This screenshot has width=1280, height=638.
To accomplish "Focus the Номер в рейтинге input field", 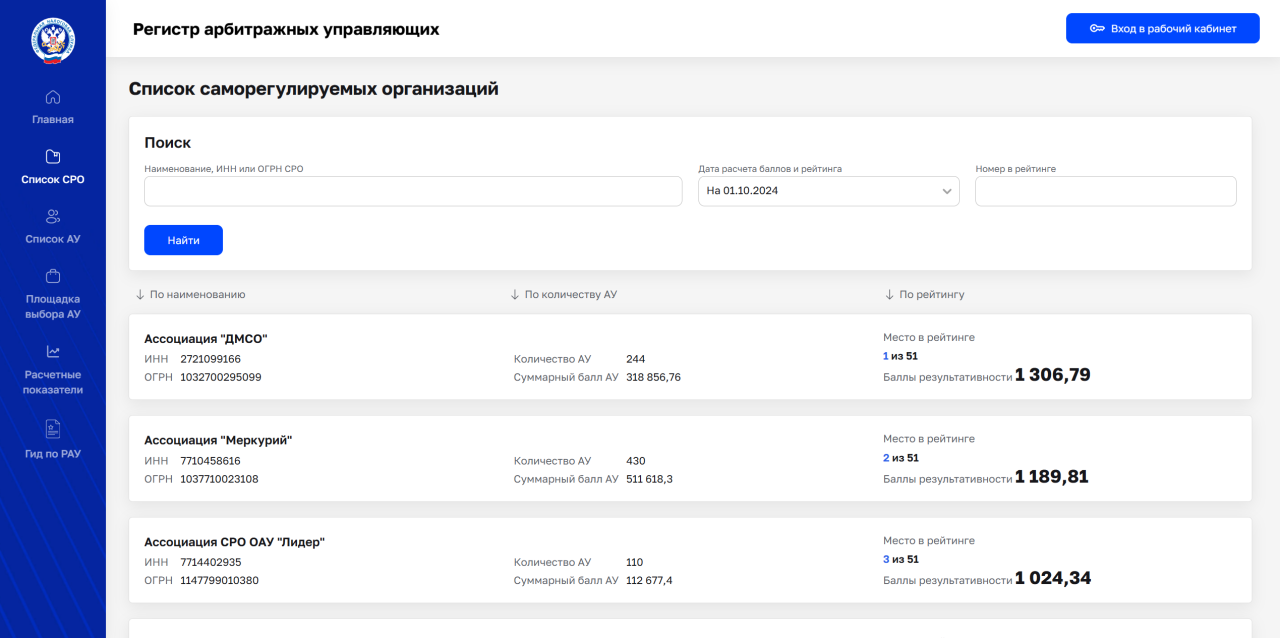I will click(x=1105, y=191).
